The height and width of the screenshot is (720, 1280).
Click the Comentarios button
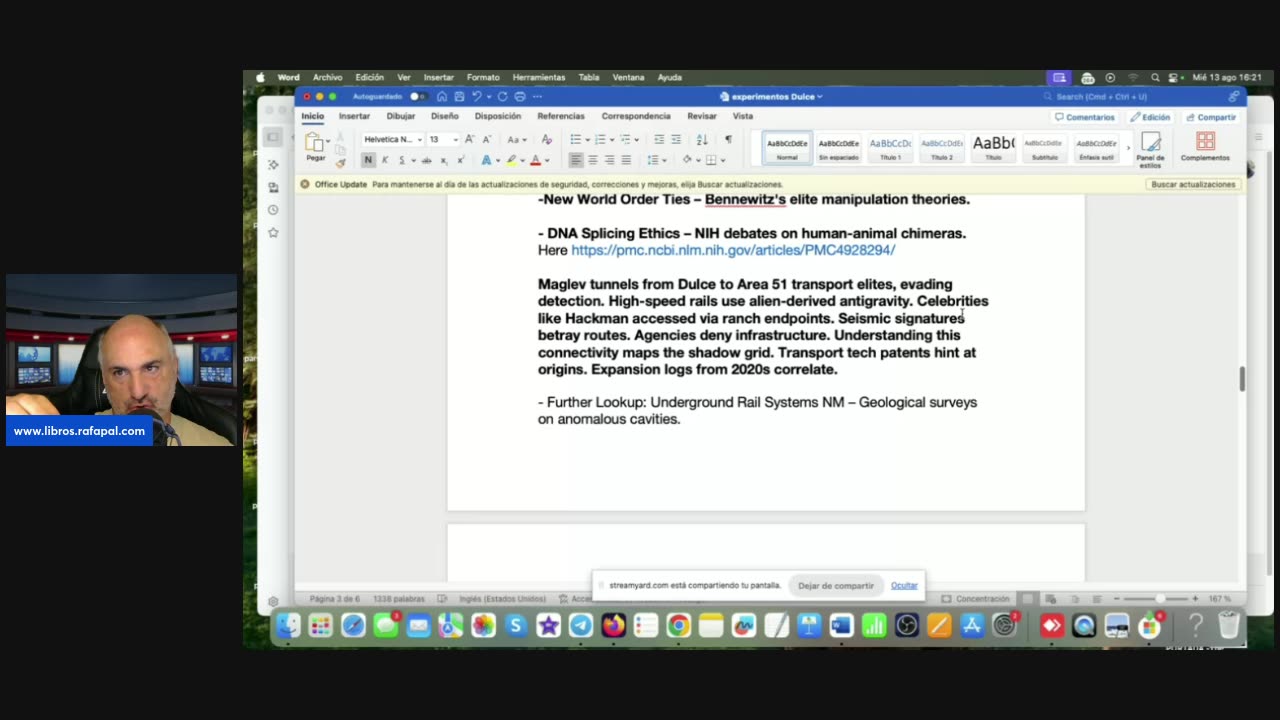(x=1083, y=117)
